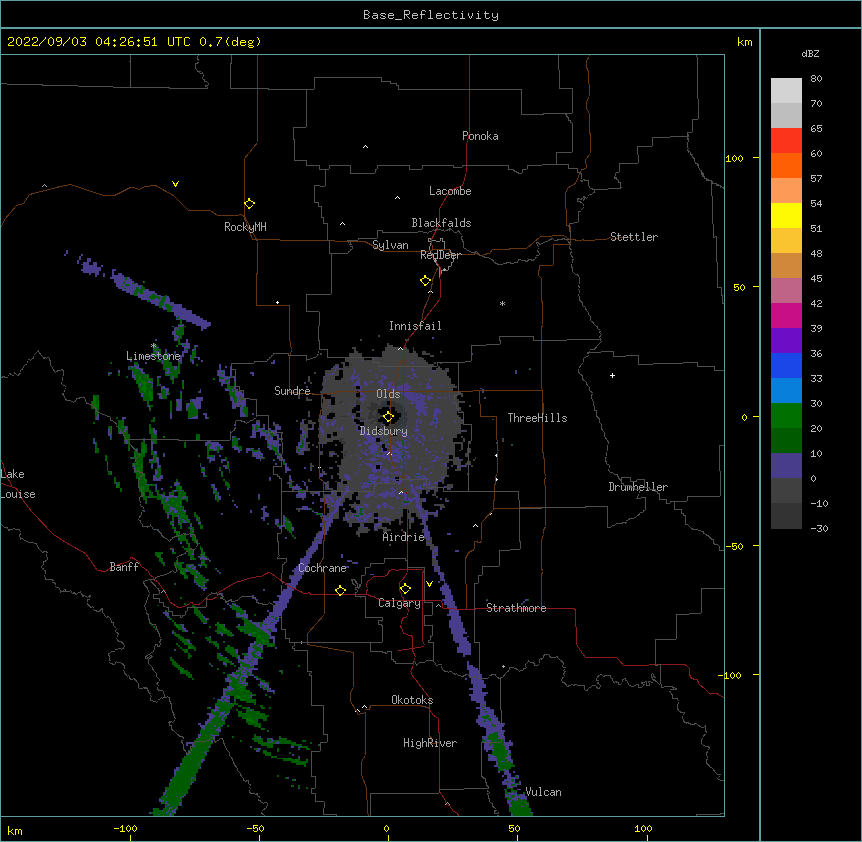The height and width of the screenshot is (842, 862).
Task: Click the Calgary city label
Action: (399, 603)
